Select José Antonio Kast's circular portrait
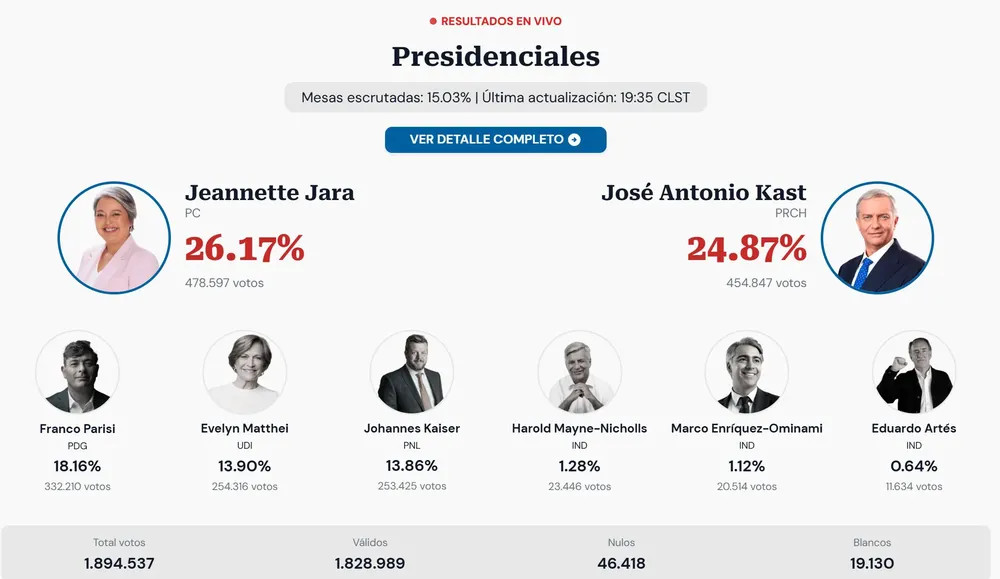1000x579 pixels. [x=877, y=236]
